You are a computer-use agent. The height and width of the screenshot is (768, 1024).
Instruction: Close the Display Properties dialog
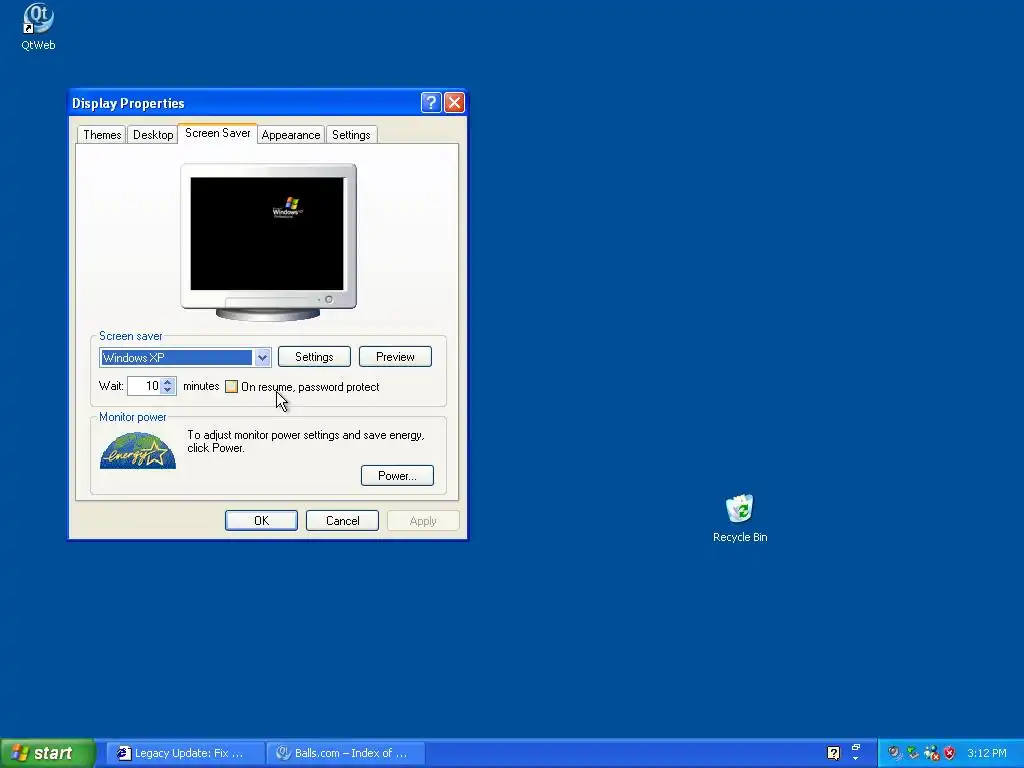454,103
